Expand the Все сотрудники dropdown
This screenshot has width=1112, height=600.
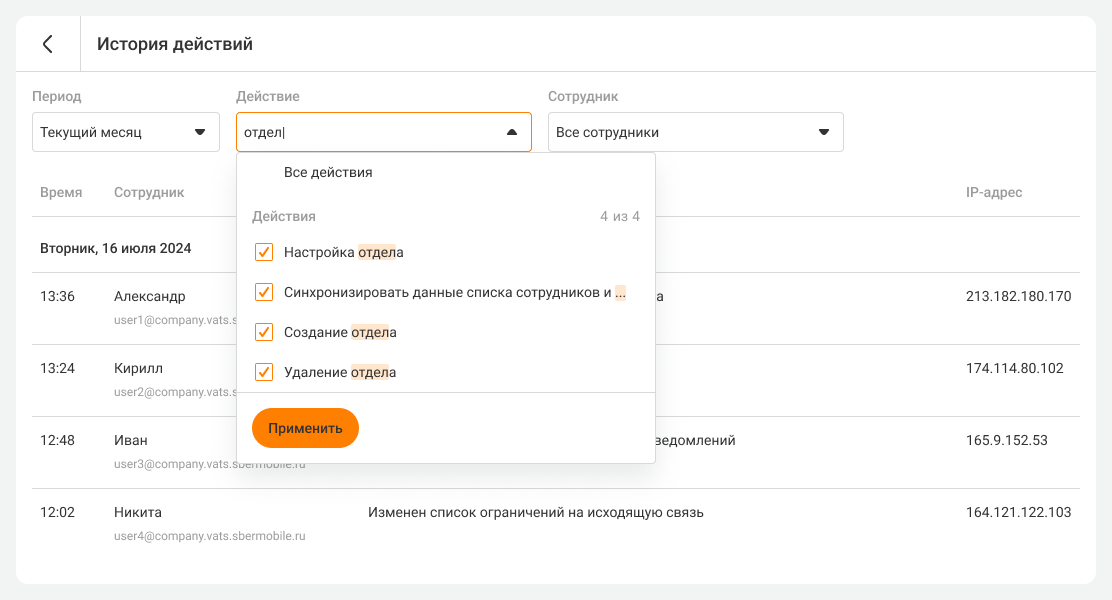pyautogui.click(x=695, y=132)
